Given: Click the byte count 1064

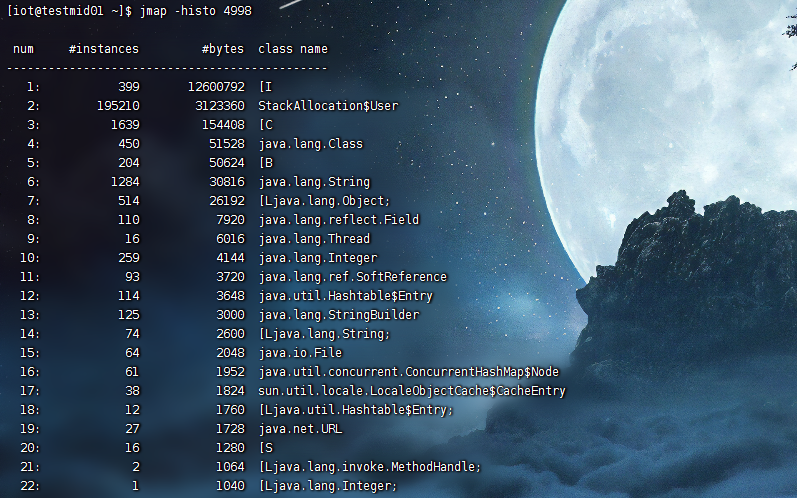Looking at the screenshot, I should point(231,466).
